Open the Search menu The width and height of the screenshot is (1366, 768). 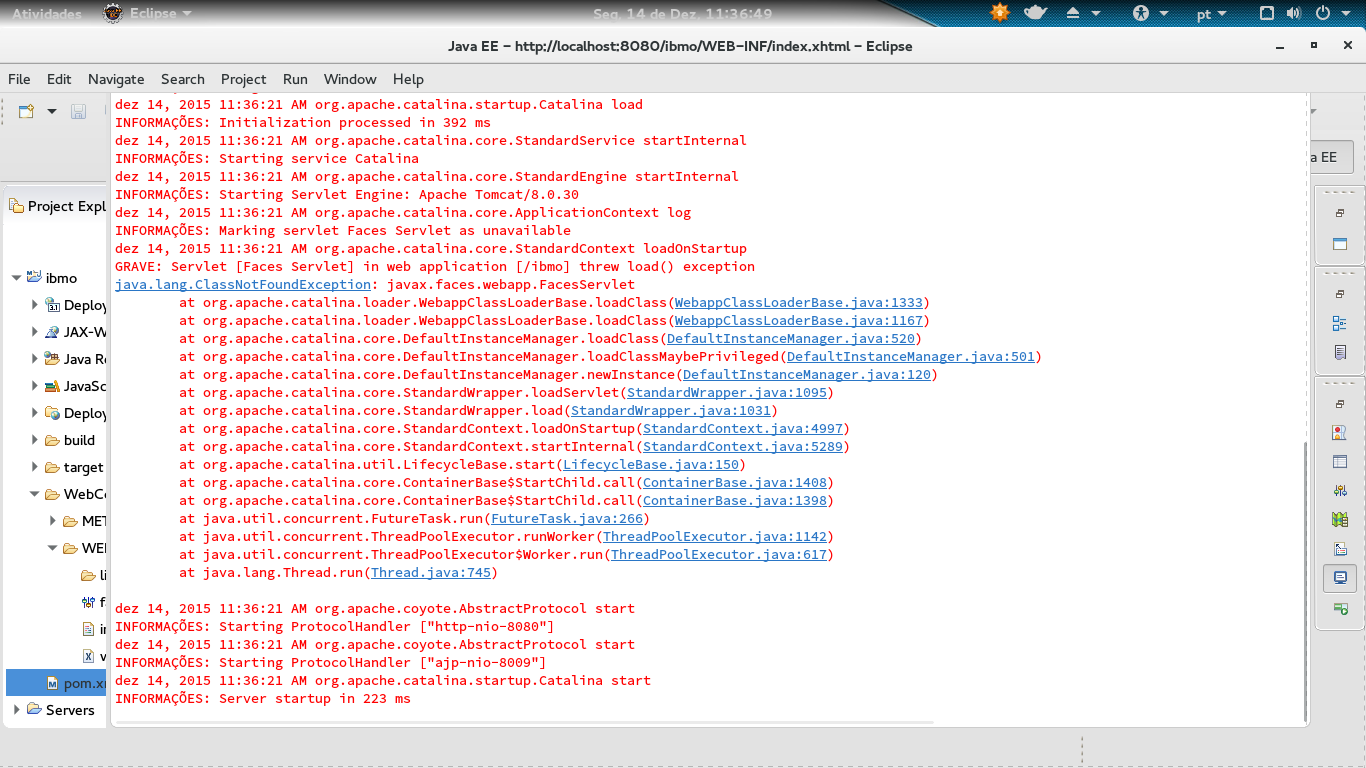183,79
